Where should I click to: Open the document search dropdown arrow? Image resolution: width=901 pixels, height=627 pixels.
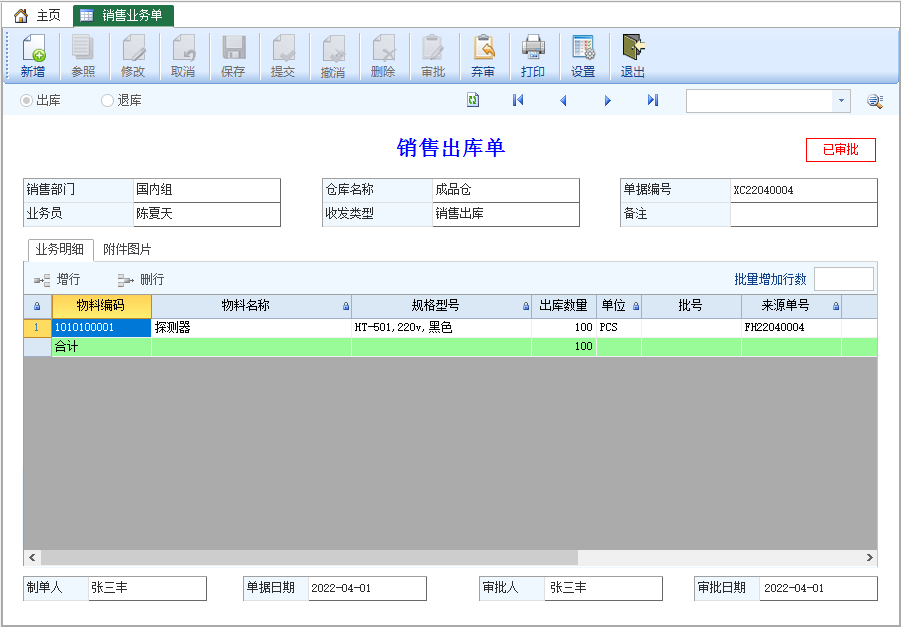(841, 101)
